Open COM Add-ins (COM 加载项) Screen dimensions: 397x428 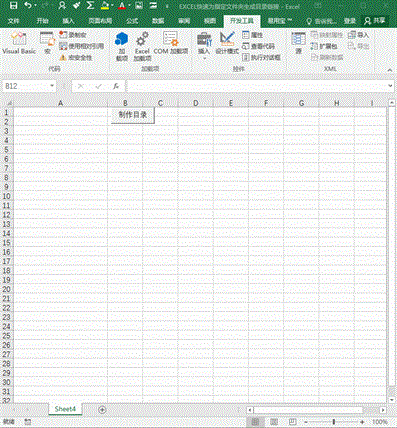[x=171, y=43]
